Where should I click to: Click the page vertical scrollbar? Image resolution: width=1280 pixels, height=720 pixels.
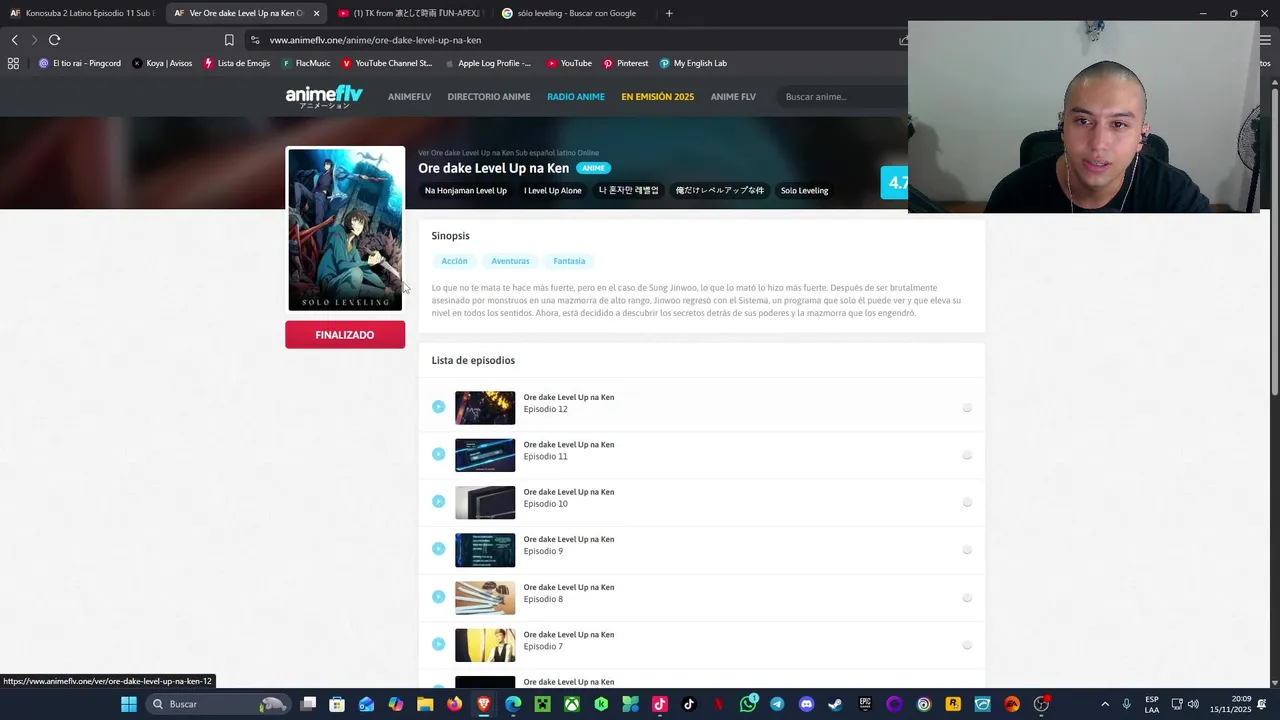click(x=1274, y=240)
